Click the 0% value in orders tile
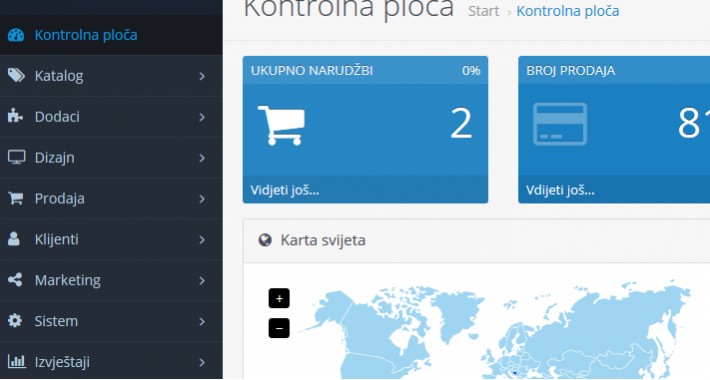This screenshot has height=380, width=710. pyautogui.click(x=471, y=71)
